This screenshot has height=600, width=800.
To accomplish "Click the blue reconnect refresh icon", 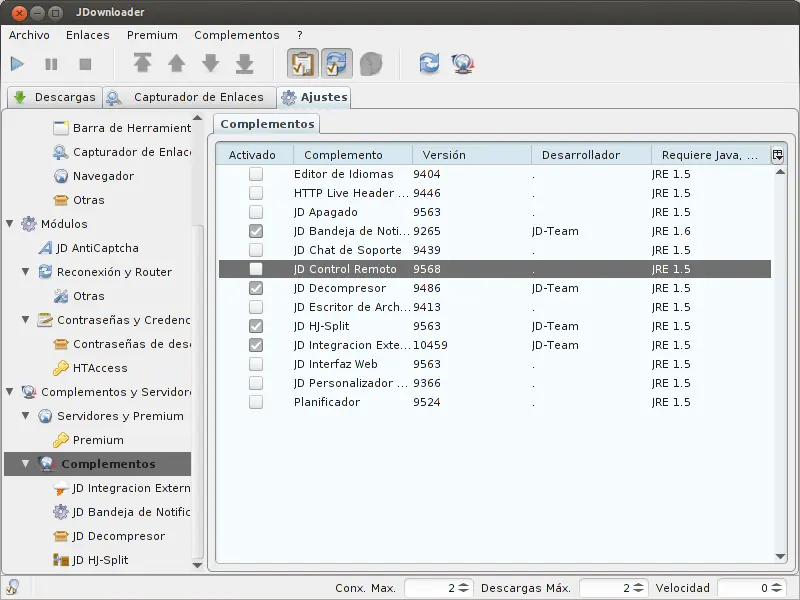I will tap(429, 64).
